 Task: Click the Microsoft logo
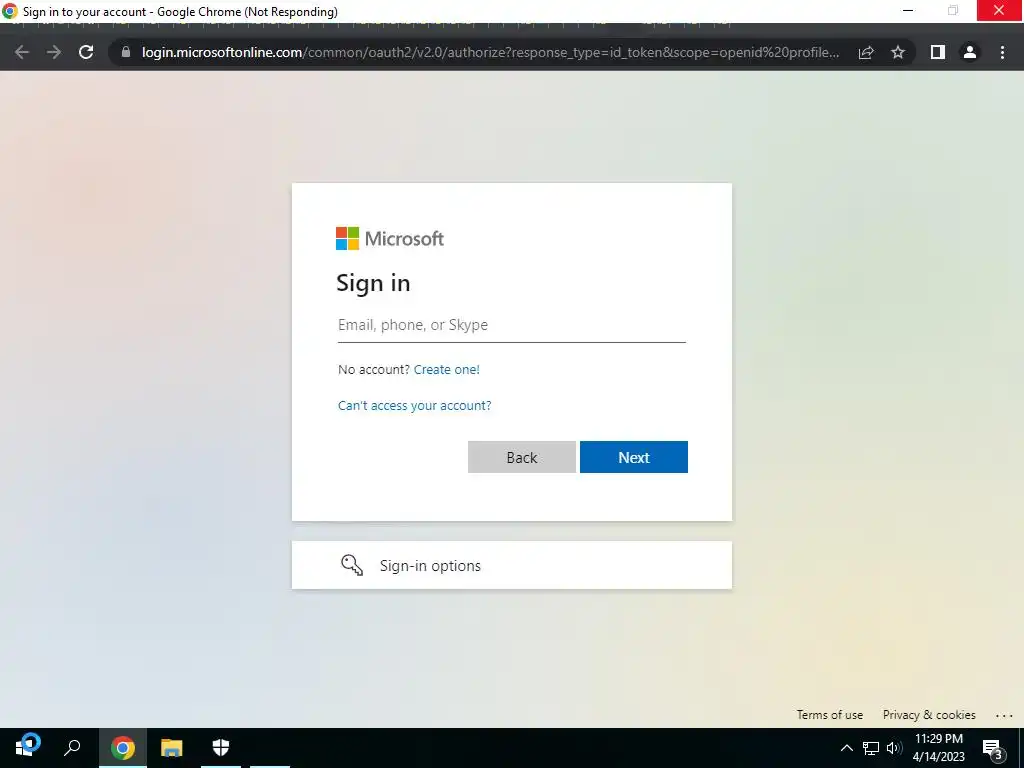390,238
